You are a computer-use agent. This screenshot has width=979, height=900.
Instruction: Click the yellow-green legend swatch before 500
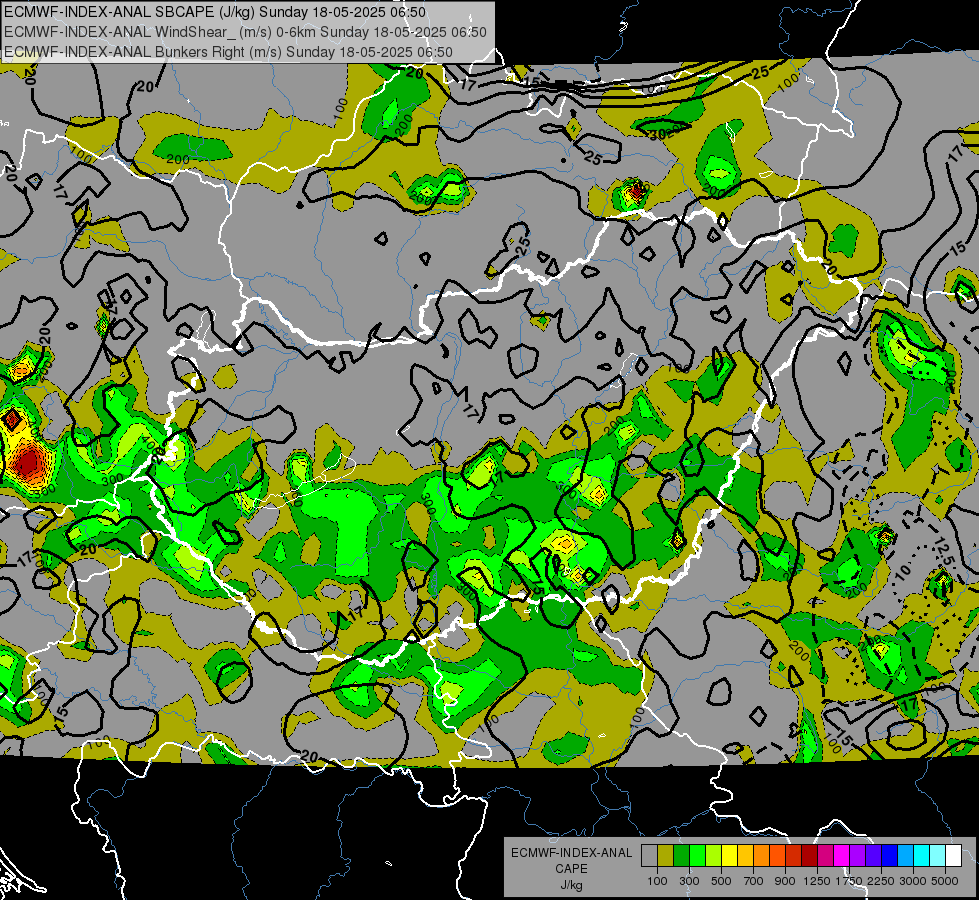tap(713, 856)
